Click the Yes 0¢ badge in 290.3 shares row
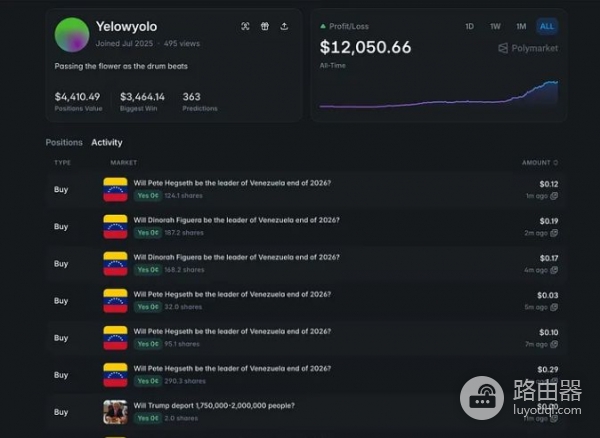The width and height of the screenshot is (600, 438). tap(148, 381)
